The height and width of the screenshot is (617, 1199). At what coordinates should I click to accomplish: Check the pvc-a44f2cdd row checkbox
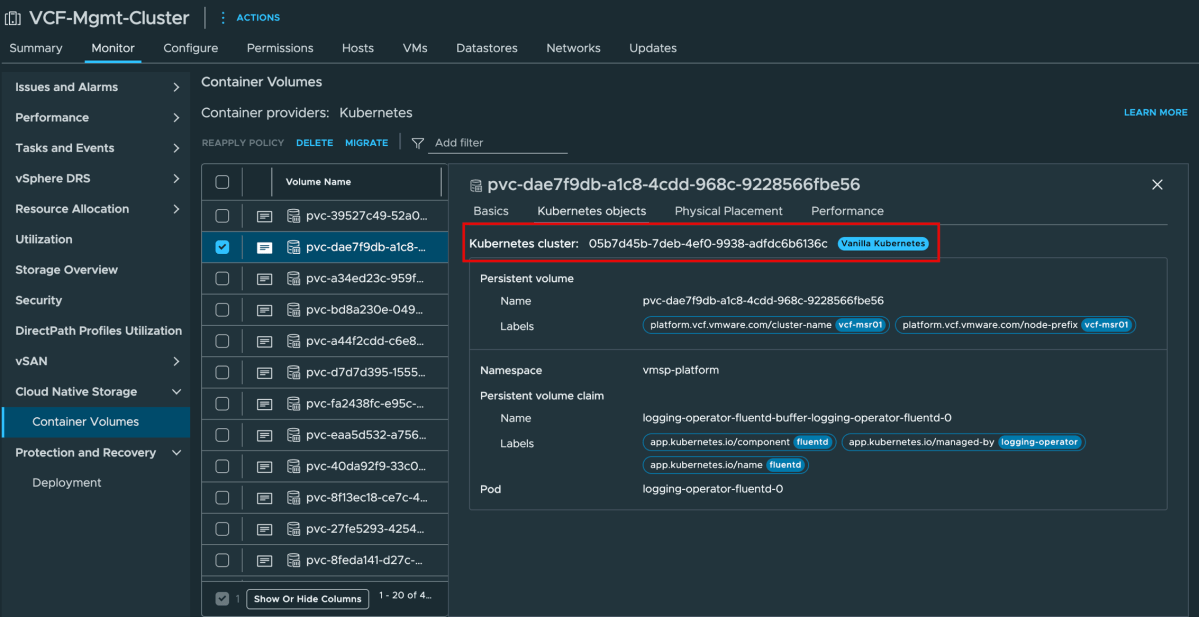coord(223,341)
